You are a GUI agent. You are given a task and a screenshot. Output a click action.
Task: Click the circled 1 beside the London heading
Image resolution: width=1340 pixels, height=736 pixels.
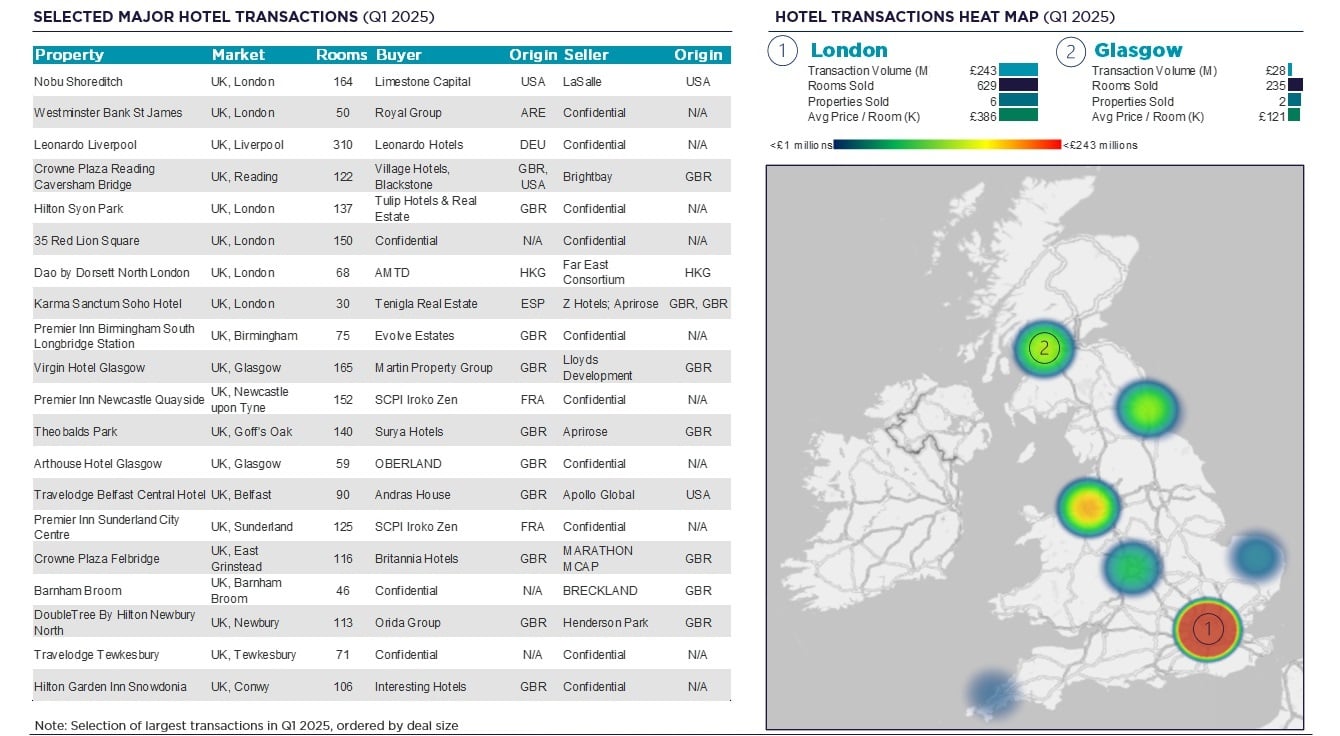point(783,51)
